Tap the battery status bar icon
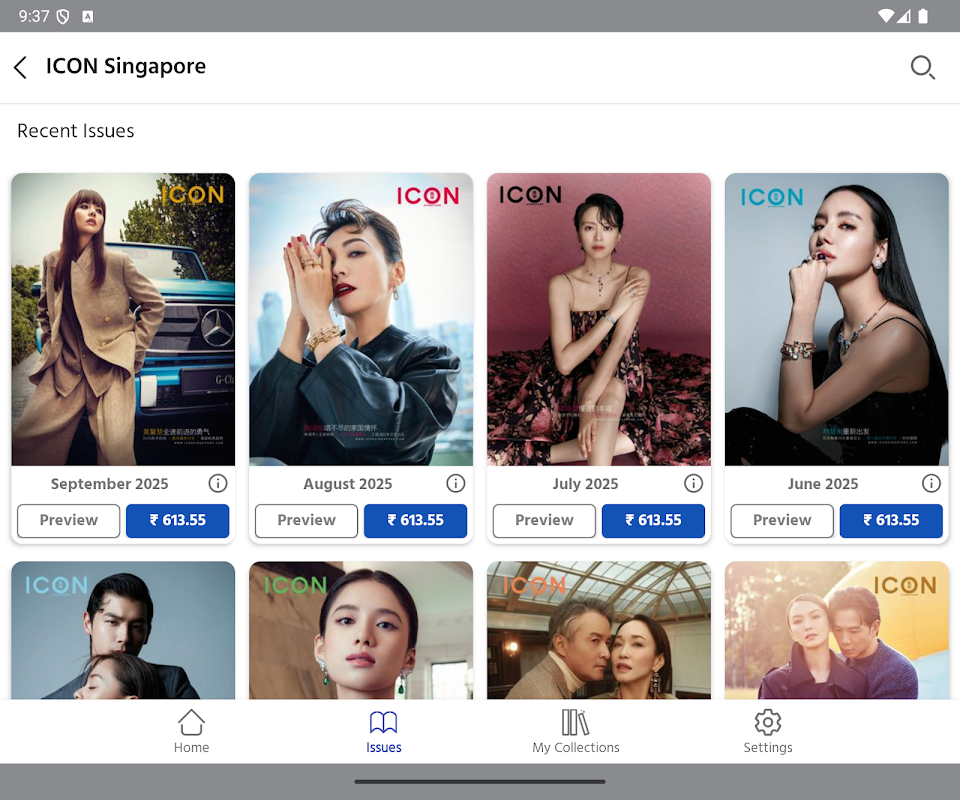960x800 pixels. point(923,16)
